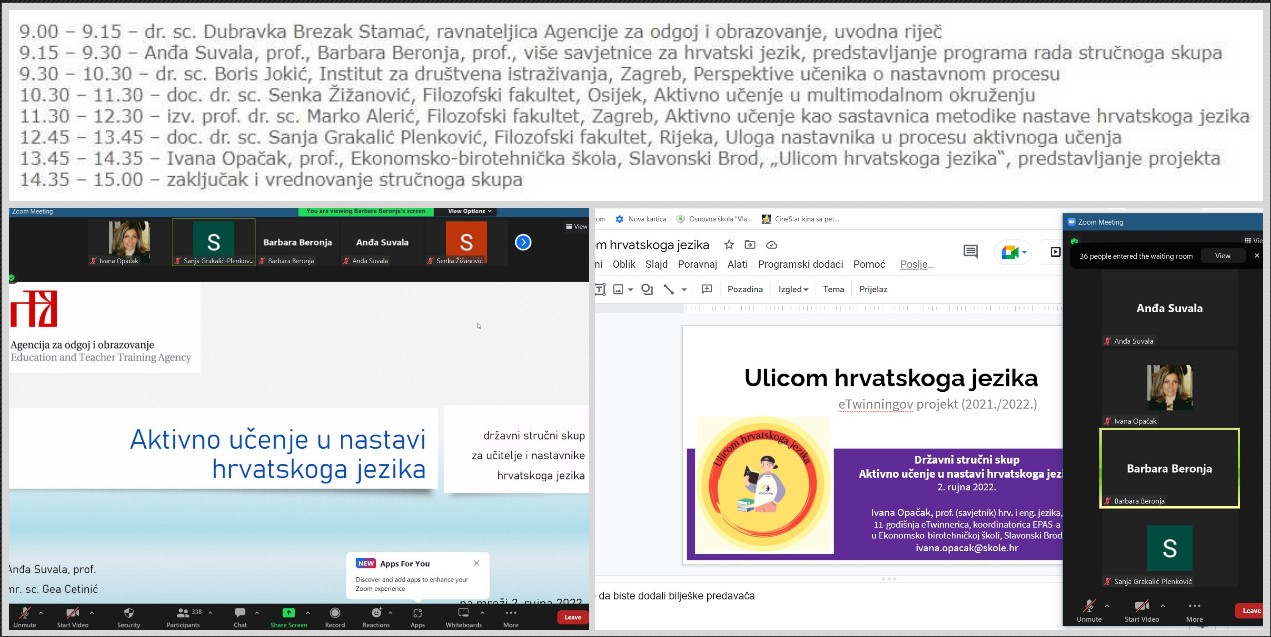Open comment history icon in Slides
Viewport: 1271px width, 637px height.
pos(969,252)
